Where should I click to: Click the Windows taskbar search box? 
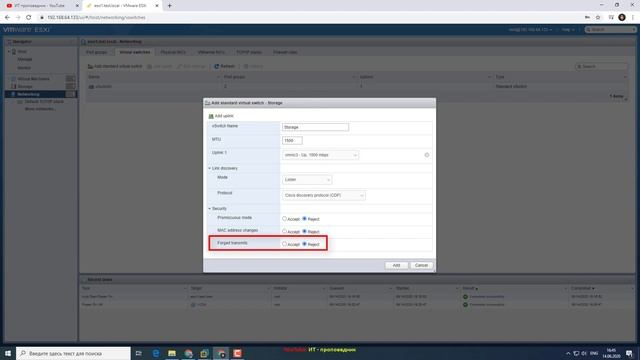pyautogui.click(x=73, y=353)
